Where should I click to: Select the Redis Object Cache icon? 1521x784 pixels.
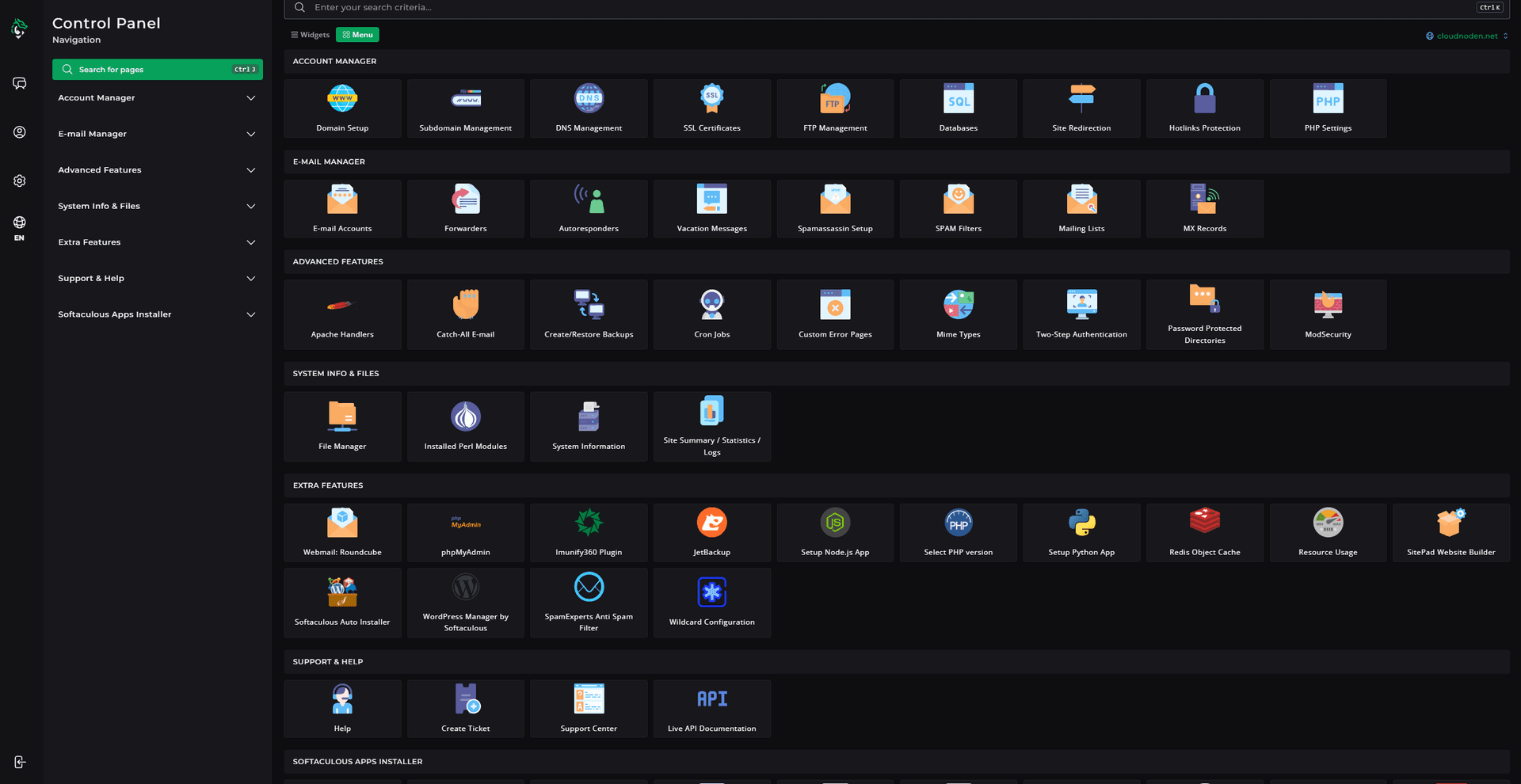coord(1204,531)
